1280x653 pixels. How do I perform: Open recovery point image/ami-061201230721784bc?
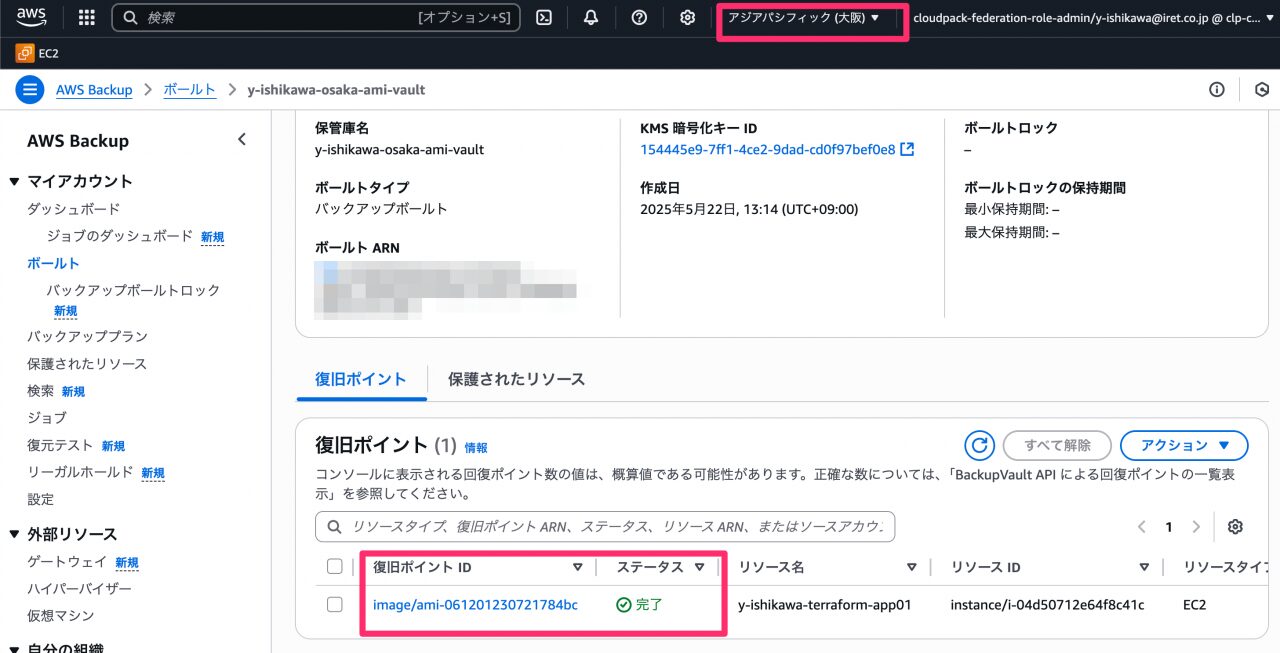pyautogui.click(x=475, y=605)
